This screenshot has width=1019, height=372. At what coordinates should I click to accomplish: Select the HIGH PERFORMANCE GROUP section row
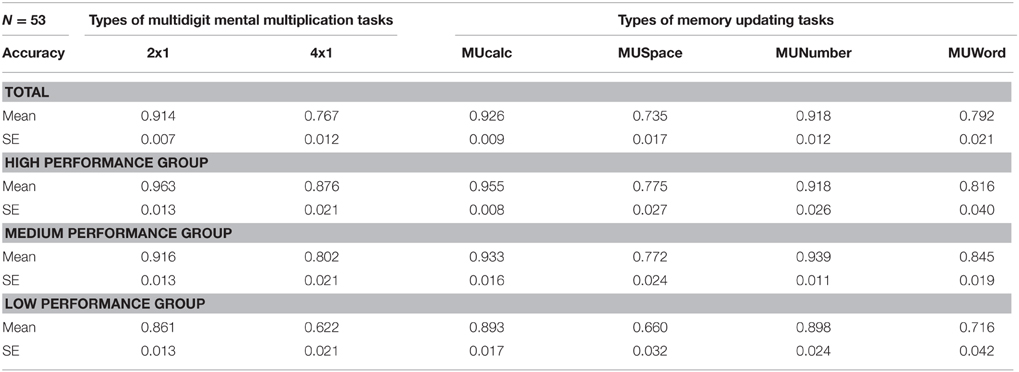coord(507,163)
